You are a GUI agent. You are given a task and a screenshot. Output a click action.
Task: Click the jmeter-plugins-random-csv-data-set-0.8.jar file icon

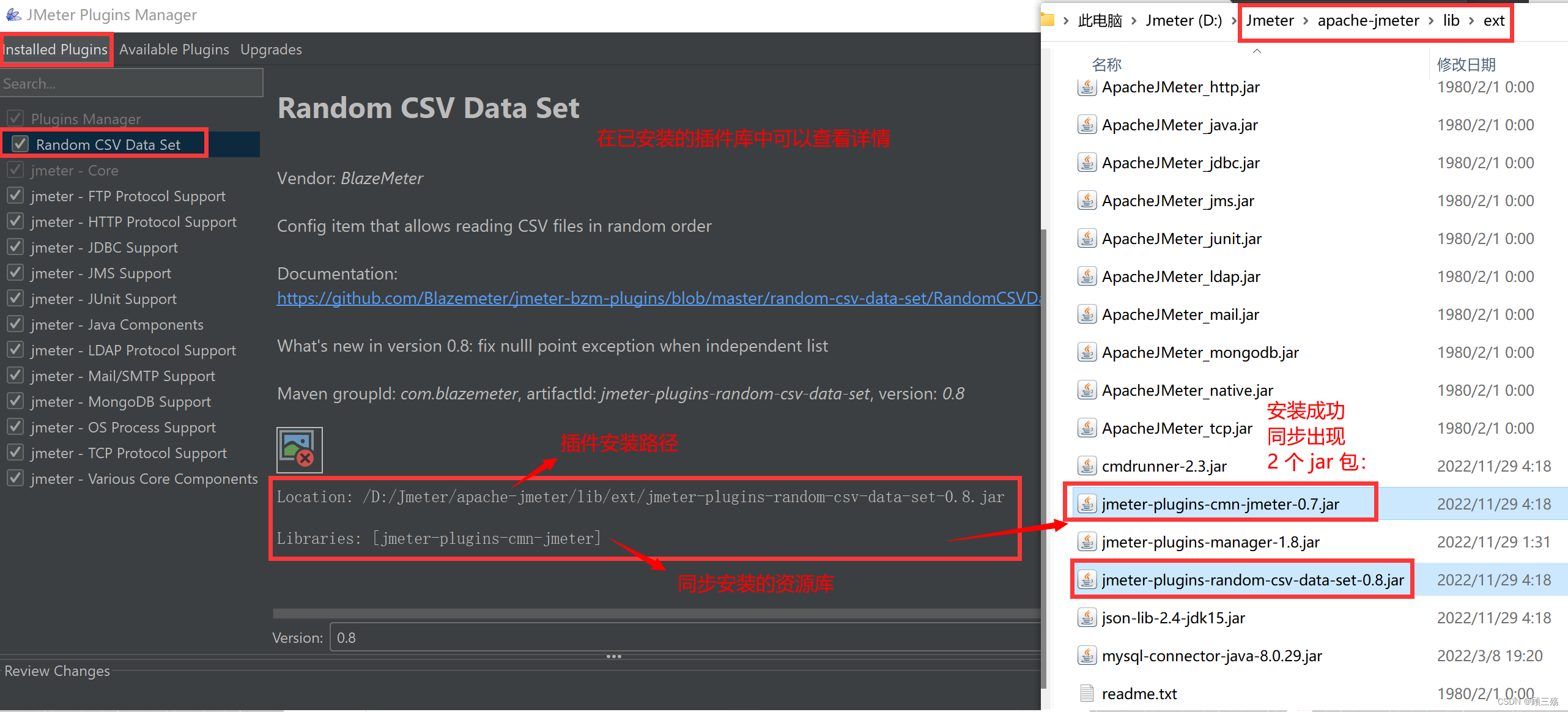1087,580
